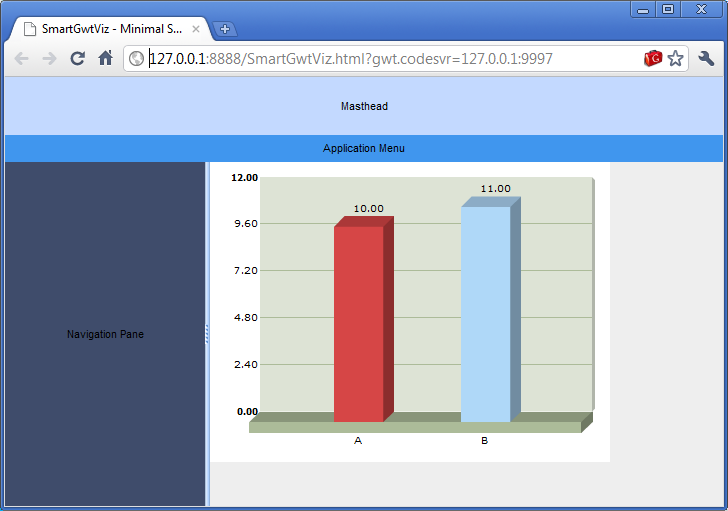
Task: Open the wrench settings menu
Action: pyautogui.click(x=706, y=59)
